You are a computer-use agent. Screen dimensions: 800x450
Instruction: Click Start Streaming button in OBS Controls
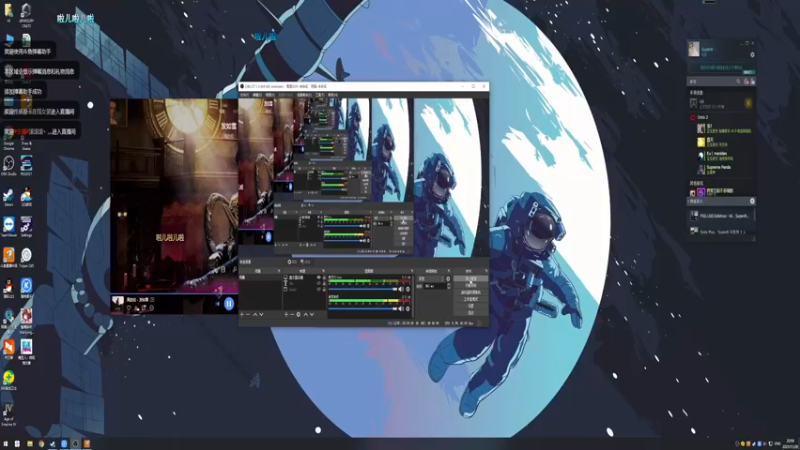(470, 279)
